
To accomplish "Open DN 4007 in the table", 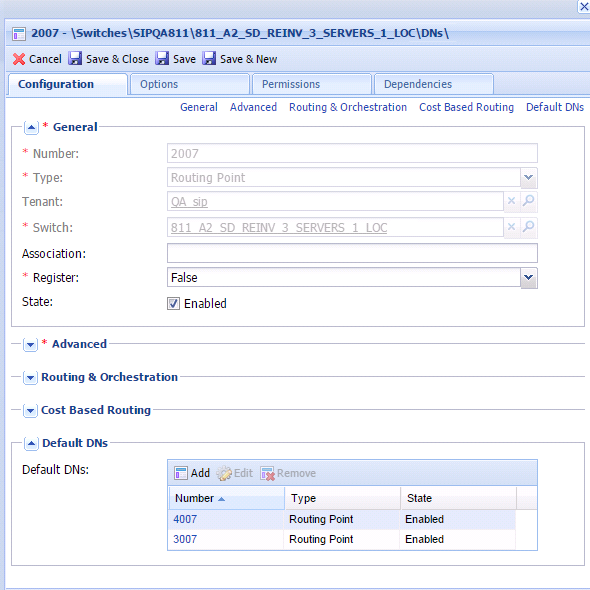I will tap(185, 519).
